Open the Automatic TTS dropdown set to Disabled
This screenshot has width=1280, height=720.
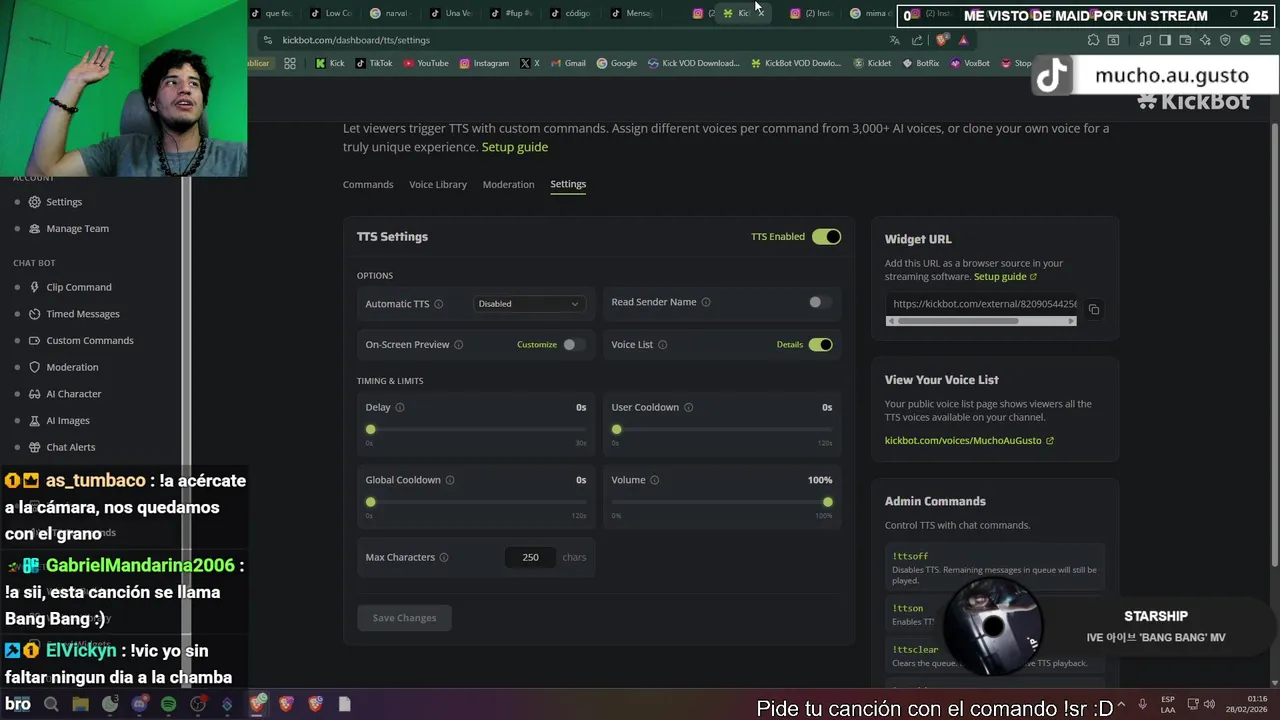(x=528, y=304)
